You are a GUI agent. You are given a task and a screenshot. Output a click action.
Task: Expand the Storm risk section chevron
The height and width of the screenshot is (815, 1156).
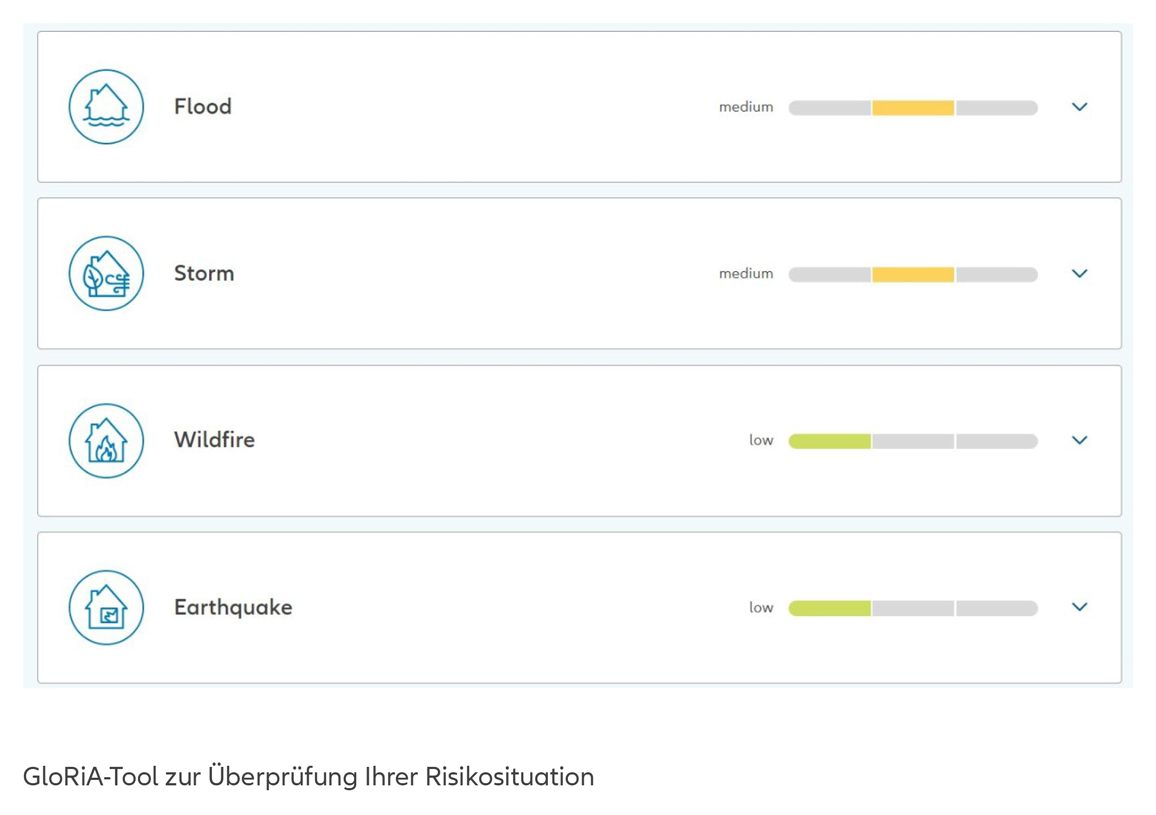(x=1079, y=274)
